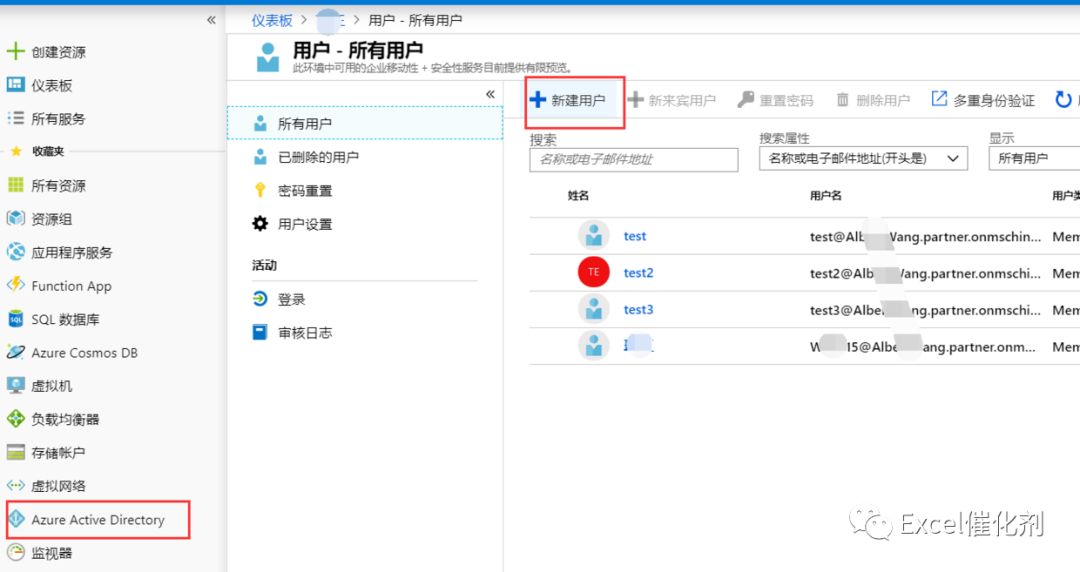
Task: Click the 应用程序服务 globe icon
Action: pyautogui.click(x=15, y=252)
